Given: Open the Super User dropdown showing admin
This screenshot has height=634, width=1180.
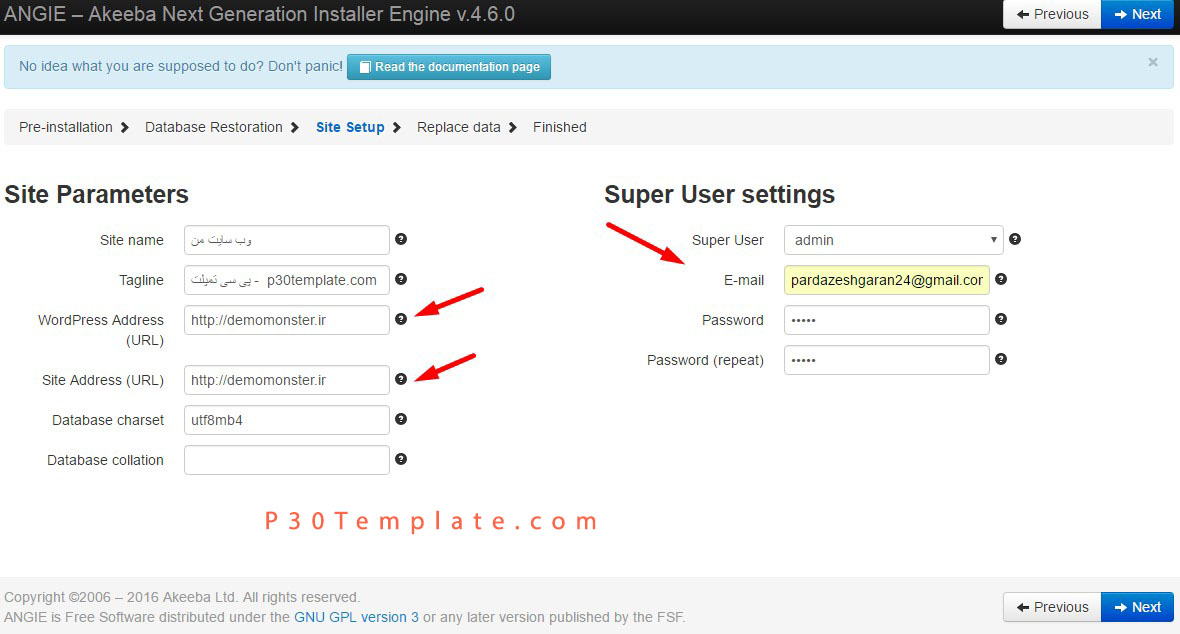Looking at the screenshot, I should coord(893,240).
